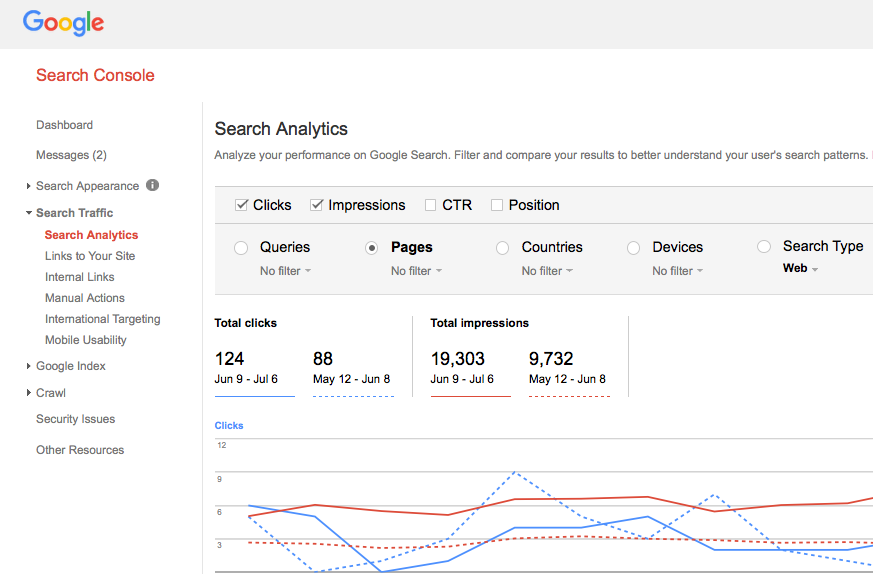
Task: Click comparison impressions value 9,732
Action: (551, 359)
